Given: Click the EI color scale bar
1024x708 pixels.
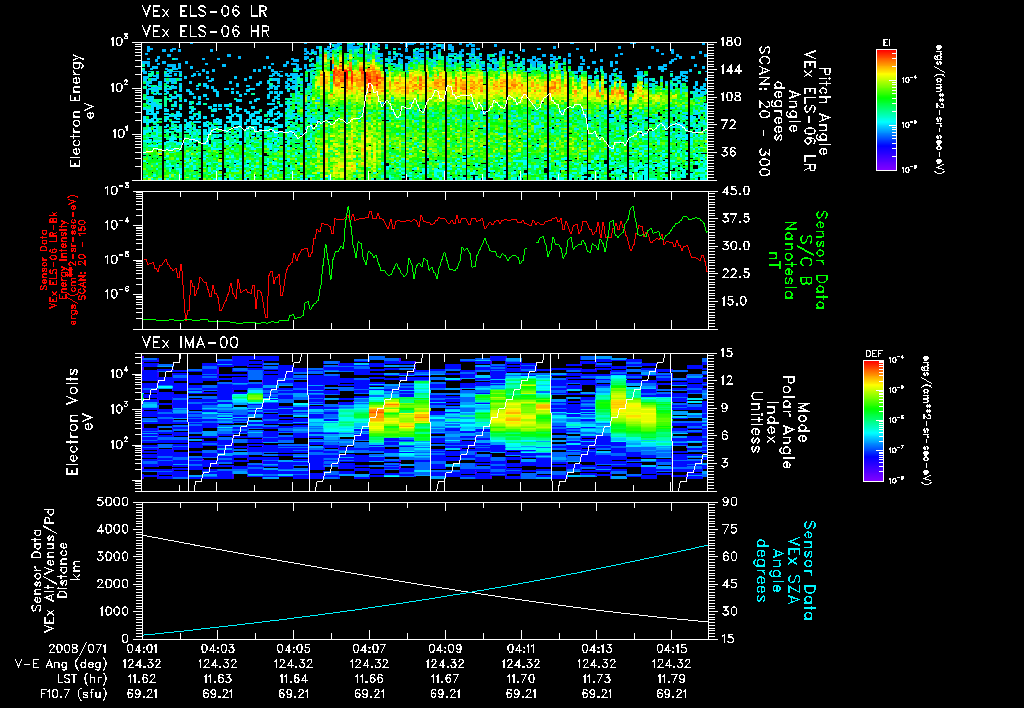Looking at the screenshot, I should click(x=886, y=109).
